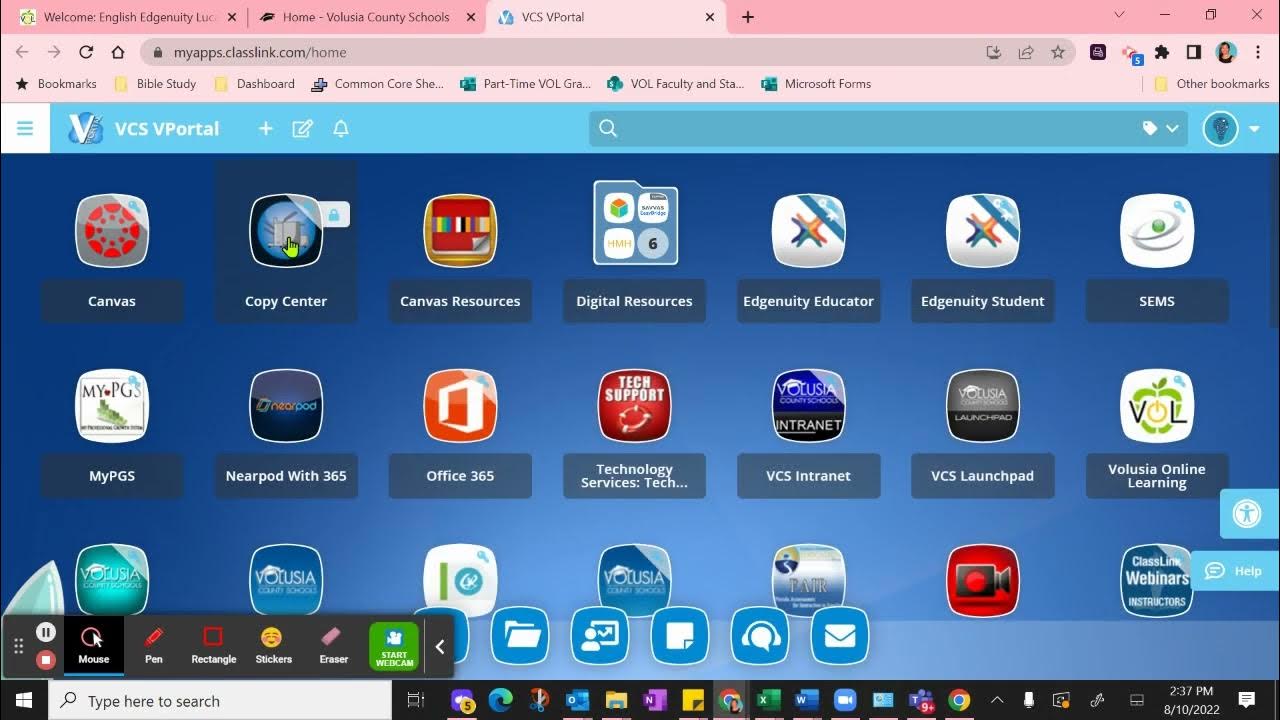The image size is (1280, 720).
Task: Open a new browser tab
Action: (x=748, y=17)
